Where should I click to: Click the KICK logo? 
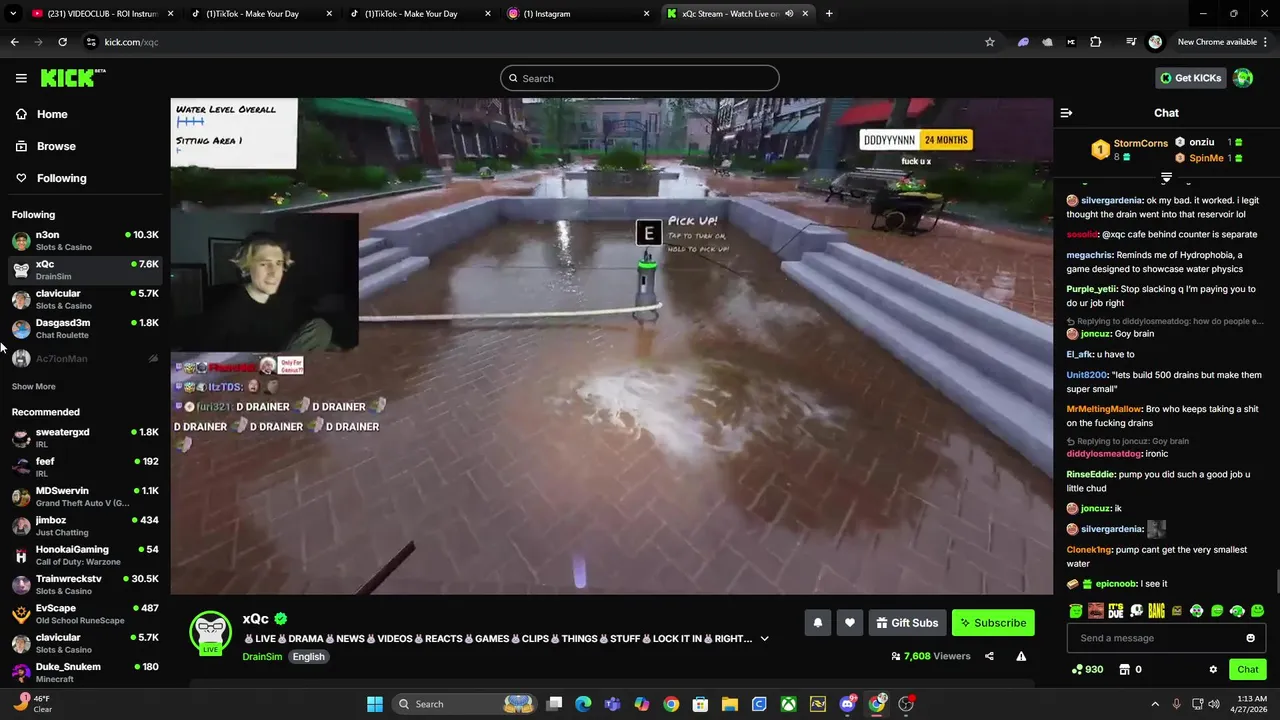pyautogui.click(x=73, y=78)
